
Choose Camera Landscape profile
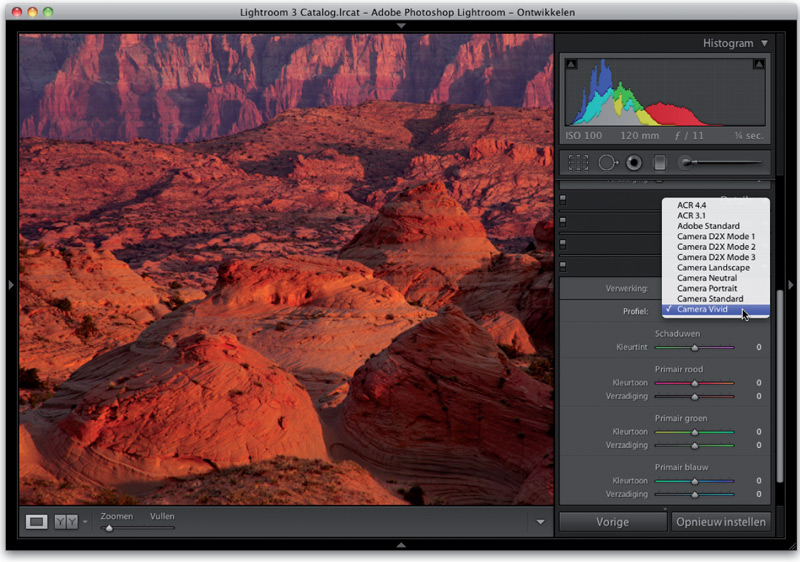(716, 267)
